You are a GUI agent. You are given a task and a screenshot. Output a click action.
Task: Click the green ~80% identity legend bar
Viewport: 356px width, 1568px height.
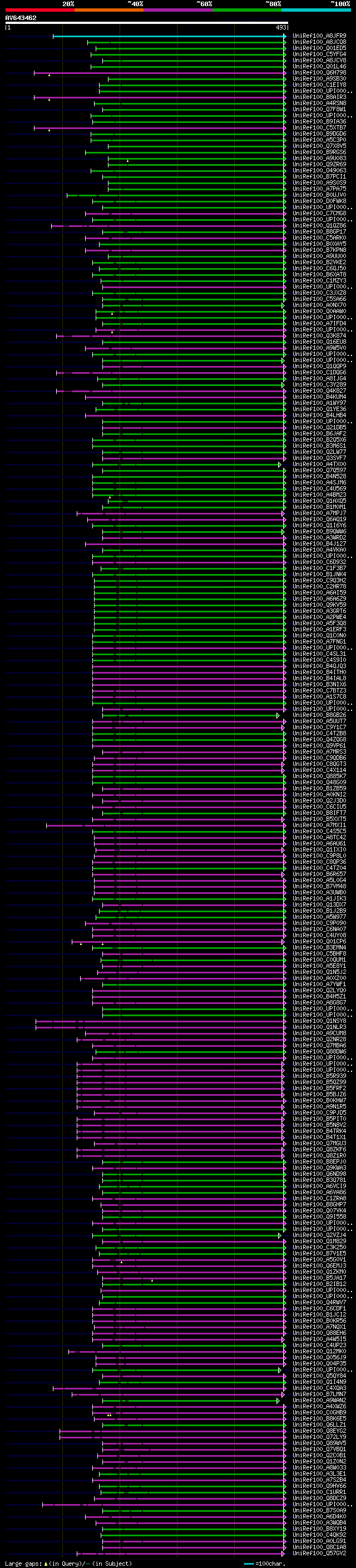(x=247, y=10)
